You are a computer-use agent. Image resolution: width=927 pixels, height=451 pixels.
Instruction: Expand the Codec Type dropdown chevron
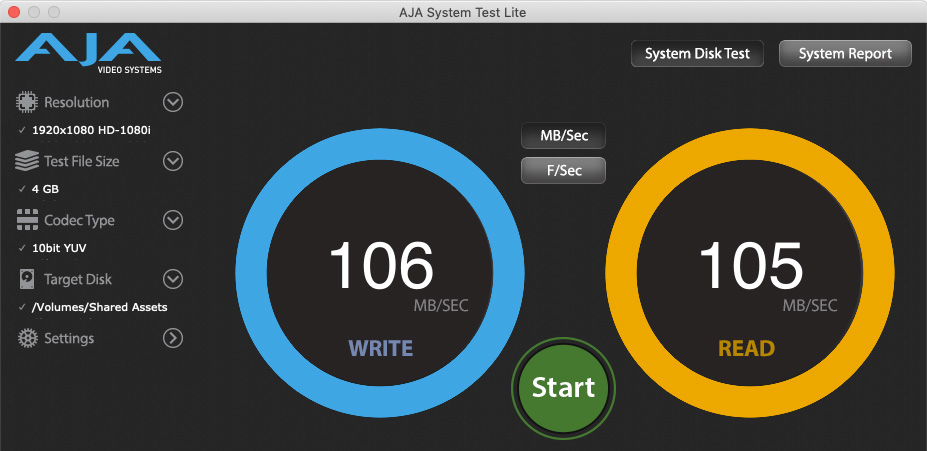pyautogui.click(x=173, y=220)
